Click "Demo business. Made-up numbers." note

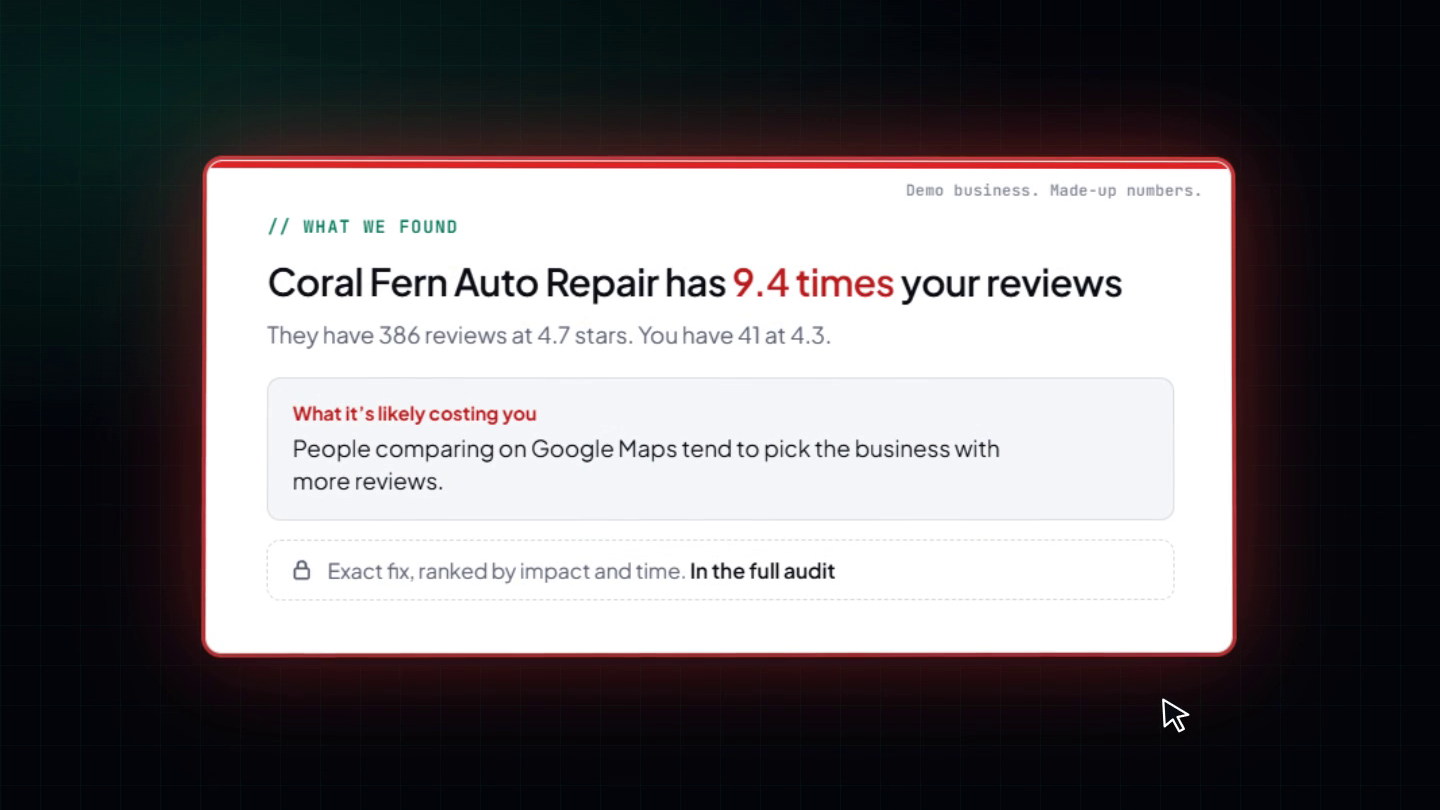[1054, 190]
